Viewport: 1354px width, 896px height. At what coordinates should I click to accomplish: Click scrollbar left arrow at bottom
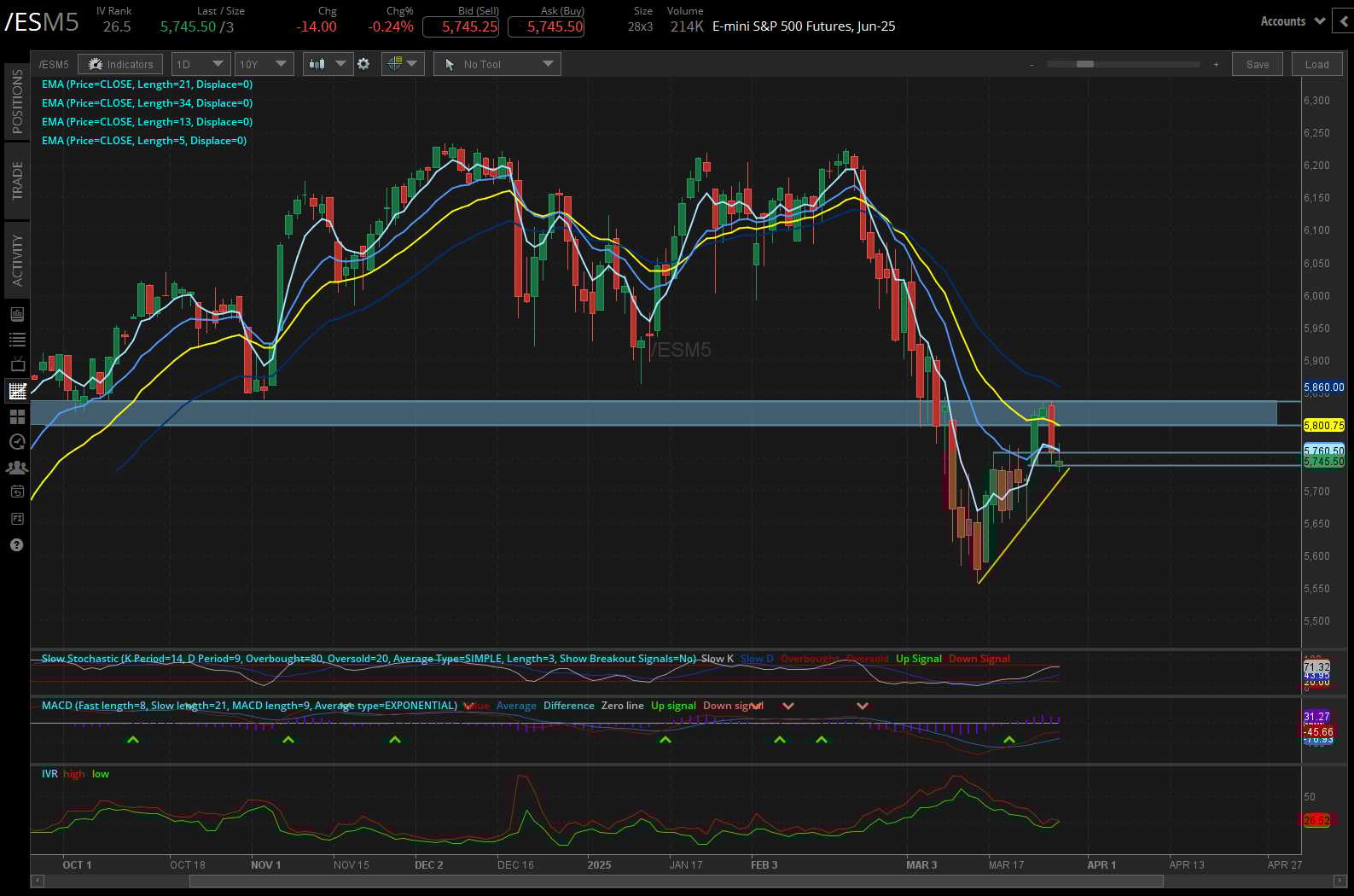(x=37, y=881)
